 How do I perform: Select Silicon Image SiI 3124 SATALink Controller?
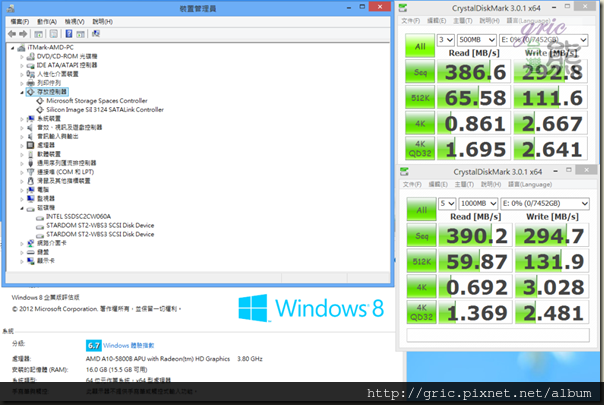coord(105,110)
